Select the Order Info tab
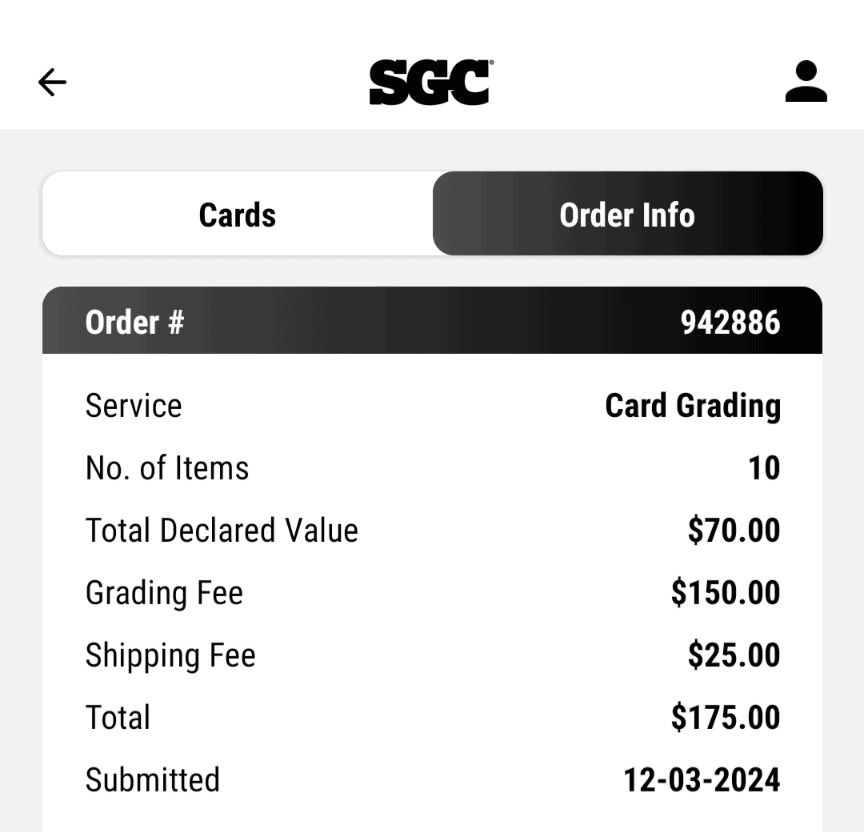The image size is (864, 832). (x=627, y=214)
